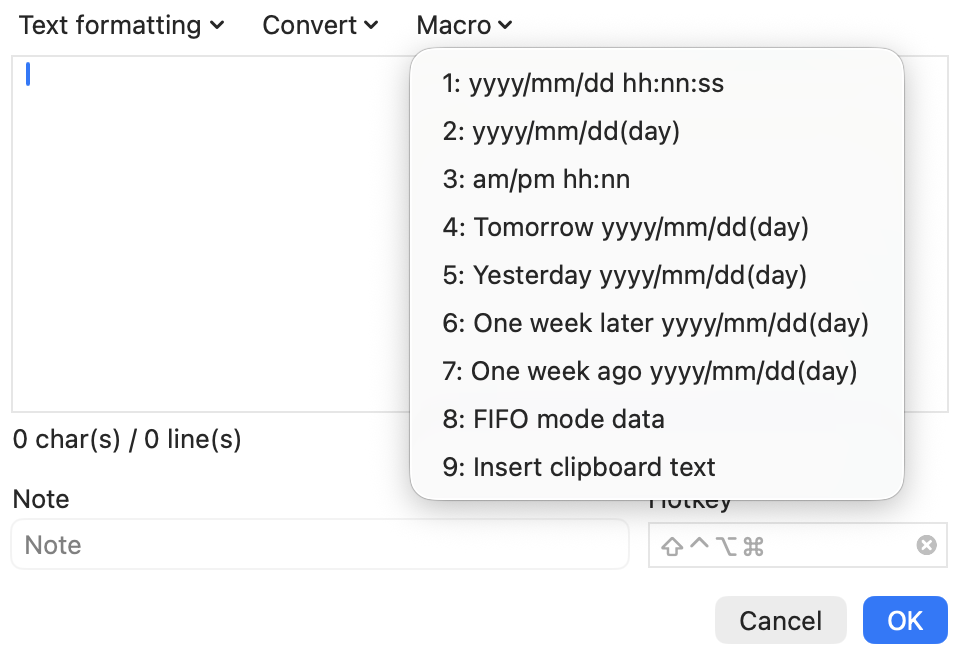Confirm with the OK button
This screenshot has width=960, height=662.
coord(905,620)
